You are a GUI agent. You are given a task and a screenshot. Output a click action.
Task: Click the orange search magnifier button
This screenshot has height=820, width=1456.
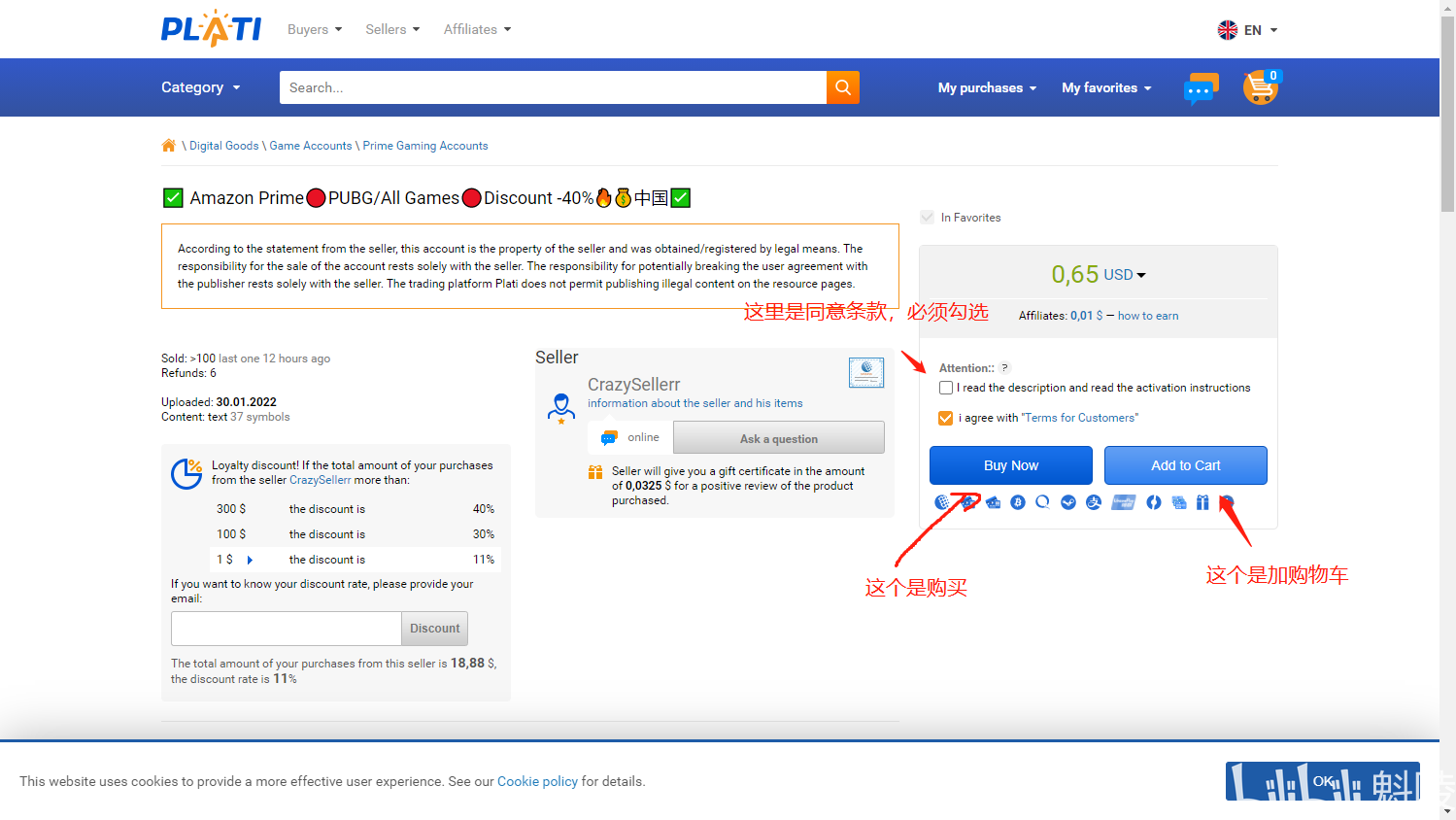[843, 87]
